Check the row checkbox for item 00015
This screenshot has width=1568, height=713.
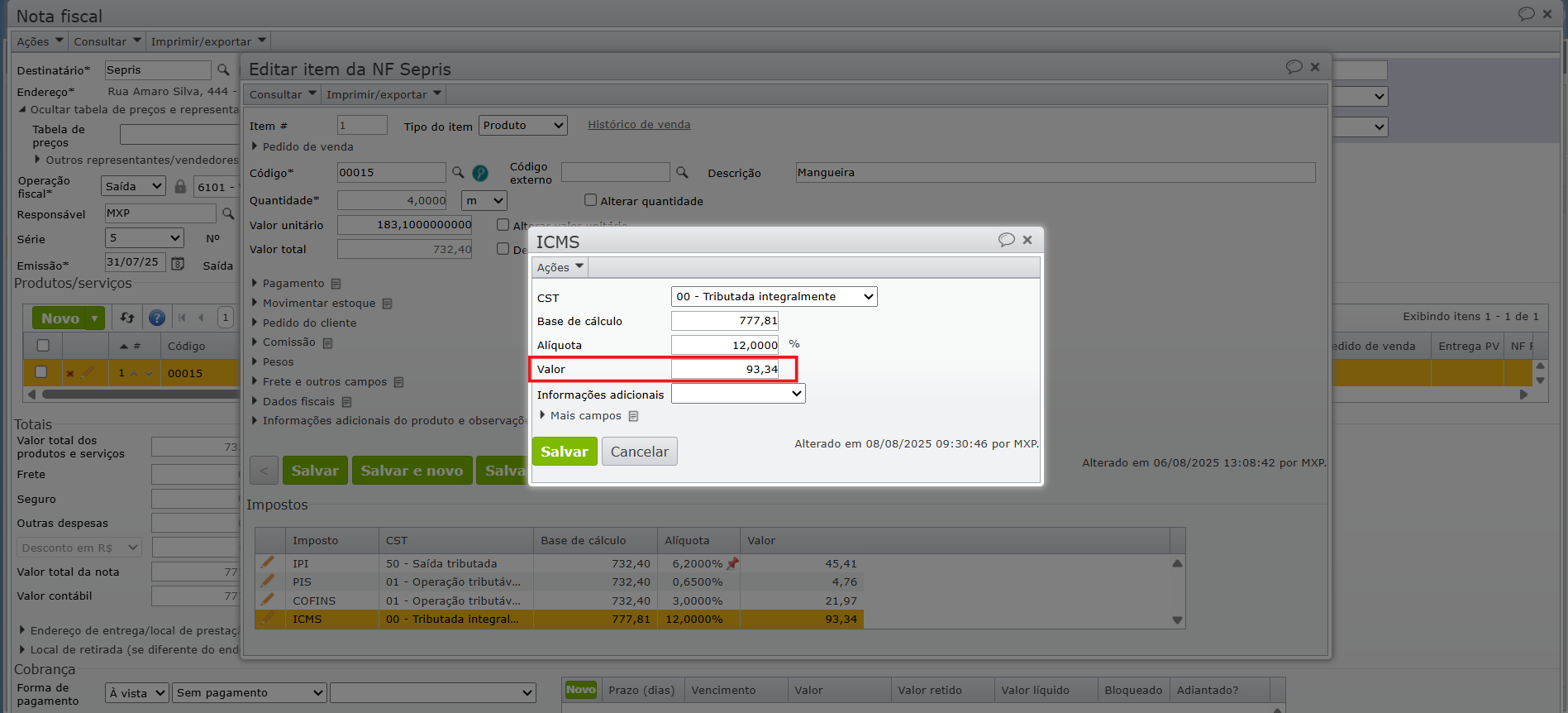pos(41,372)
